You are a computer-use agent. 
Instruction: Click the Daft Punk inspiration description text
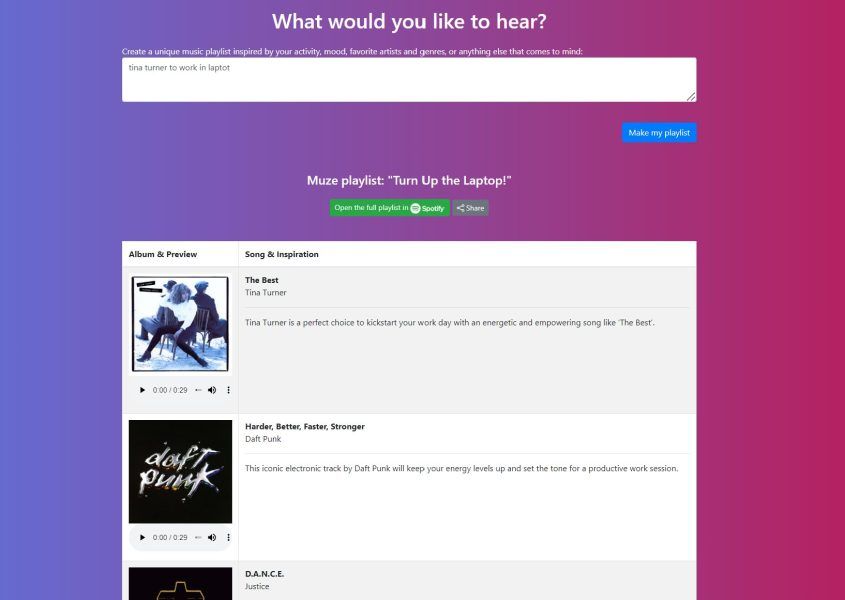point(462,468)
